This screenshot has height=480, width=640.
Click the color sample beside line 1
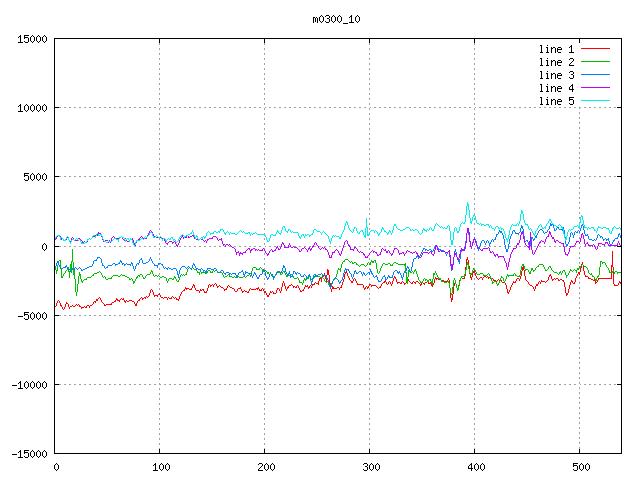click(595, 49)
